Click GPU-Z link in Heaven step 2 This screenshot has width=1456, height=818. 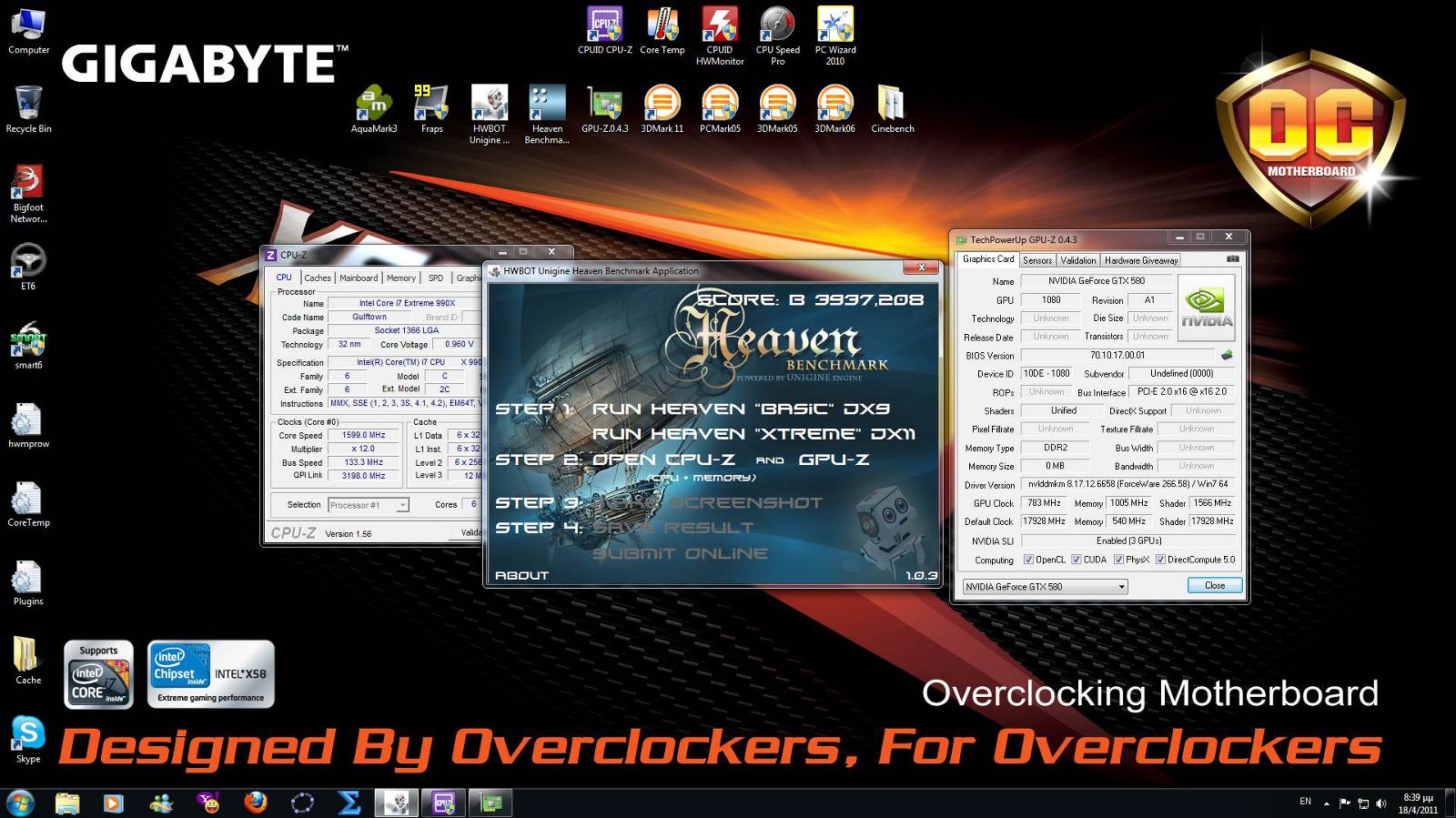click(x=834, y=459)
